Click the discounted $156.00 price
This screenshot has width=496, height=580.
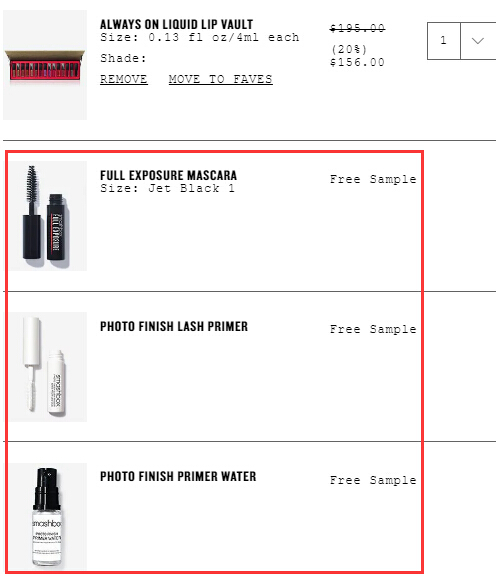[357, 62]
